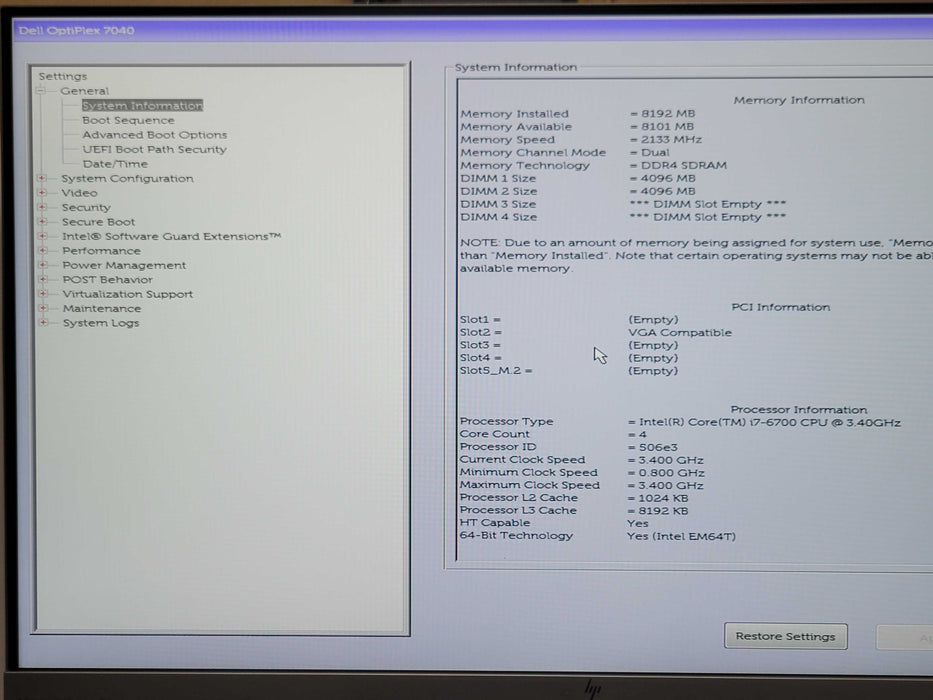Click the Restore Settings button
Screen dimensions: 933x700
click(x=785, y=636)
